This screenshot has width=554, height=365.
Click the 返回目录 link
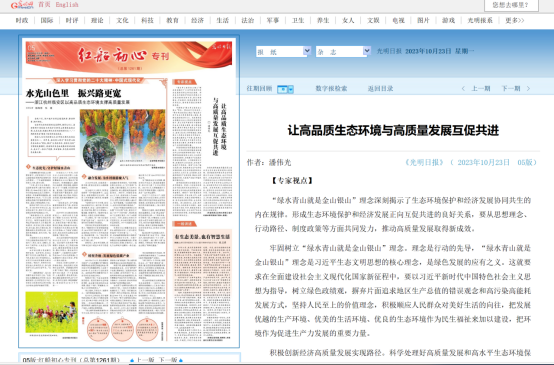(x=380, y=89)
